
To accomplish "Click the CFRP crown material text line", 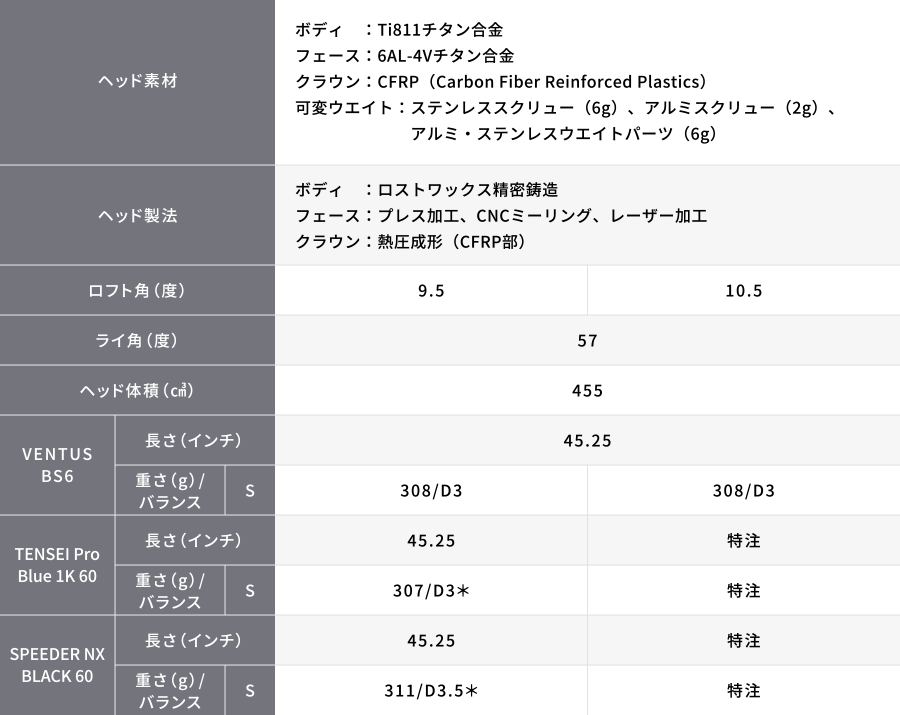I will click(x=502, y=81).
